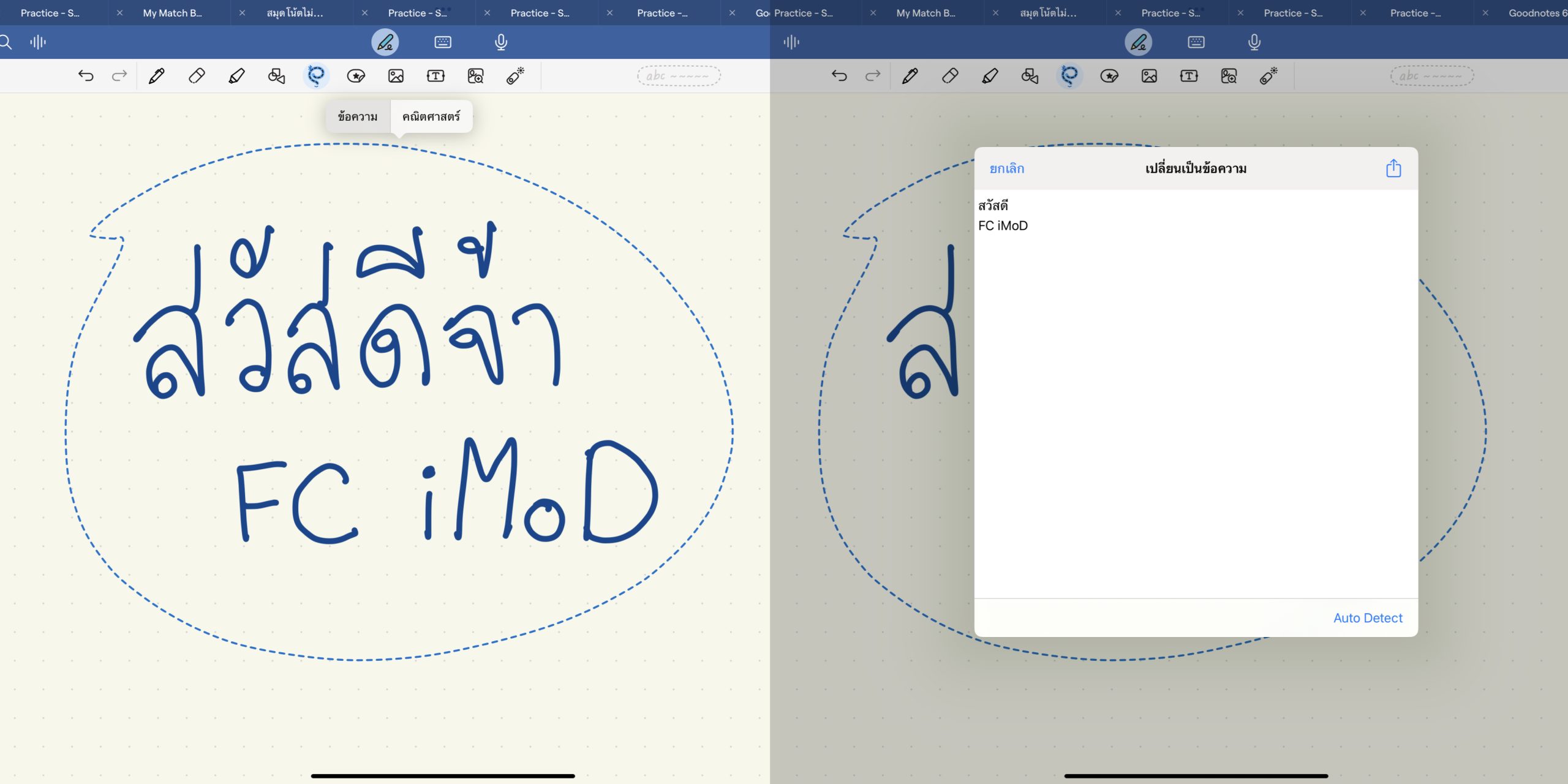Click the laser pointer tool in left toolbar
This screenshot has width=1568, height=784.
point(515,76)
